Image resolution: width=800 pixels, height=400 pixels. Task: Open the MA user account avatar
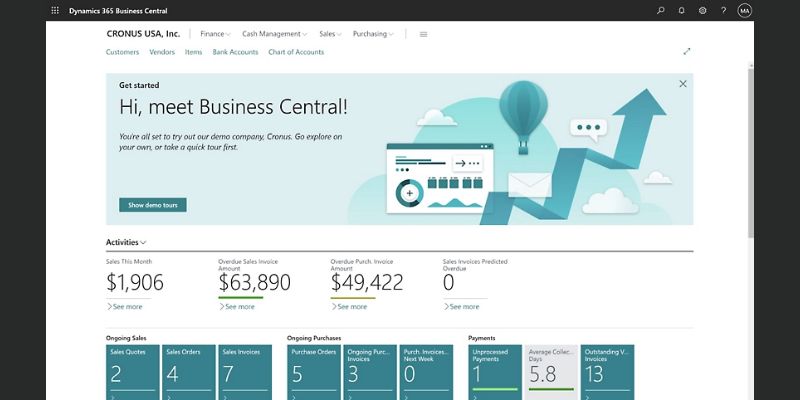744,10
